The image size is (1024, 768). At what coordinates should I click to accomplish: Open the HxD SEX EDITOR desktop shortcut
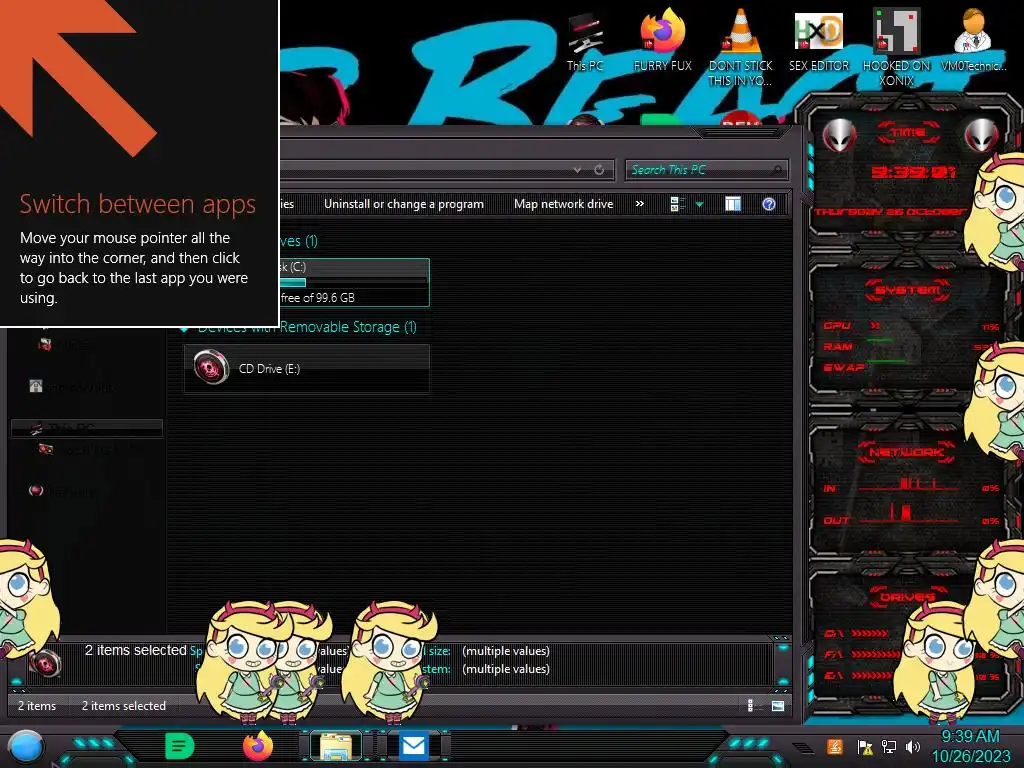pos(819,40)
